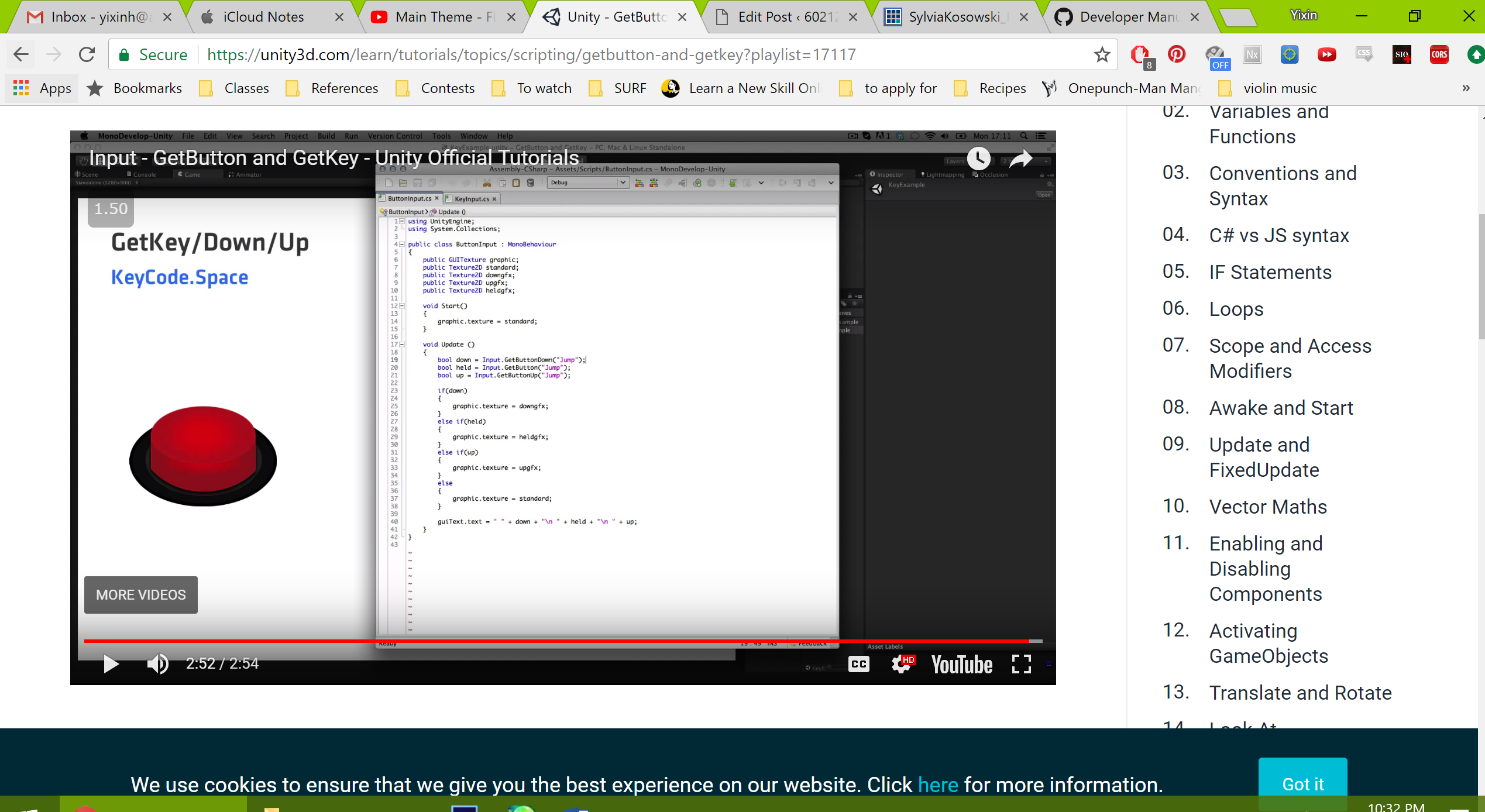Open lesson 06 Loops

pos(1236,309)
